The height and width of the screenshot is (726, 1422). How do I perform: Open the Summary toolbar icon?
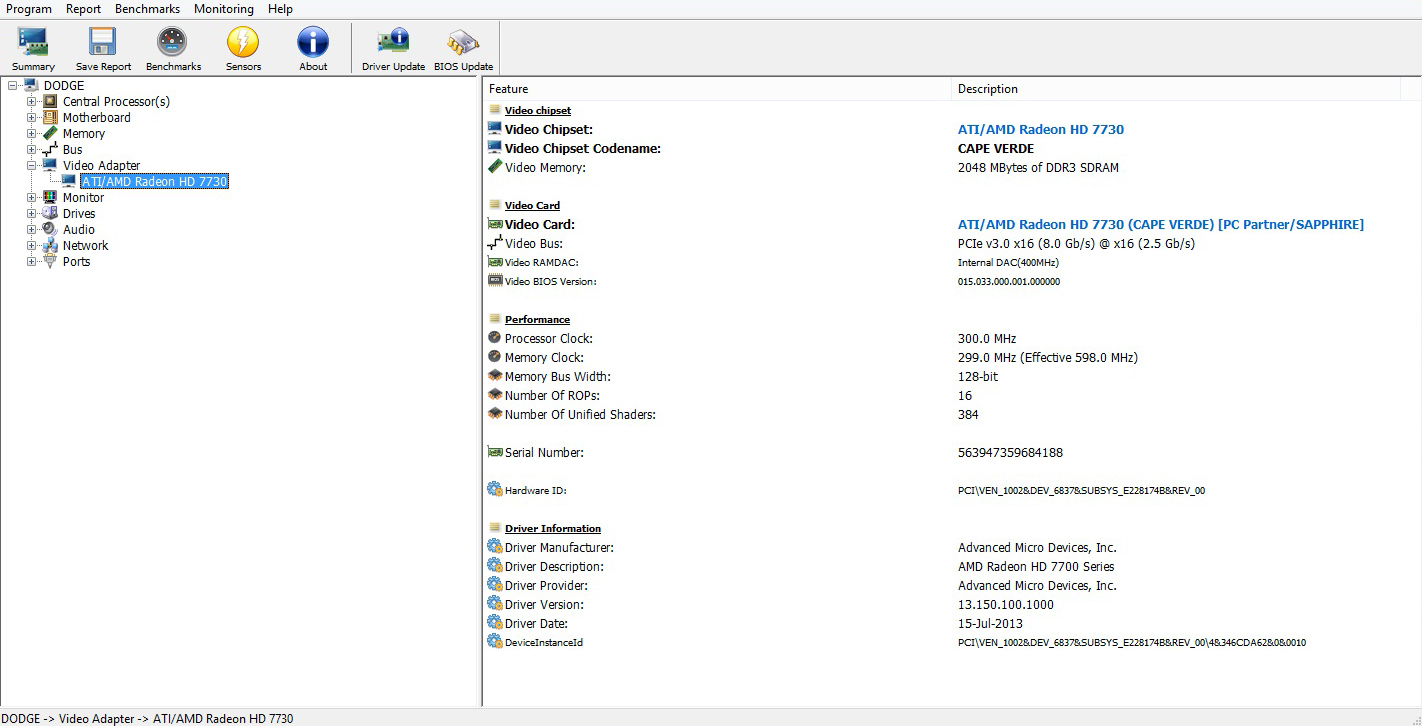(x=33, y=41)
